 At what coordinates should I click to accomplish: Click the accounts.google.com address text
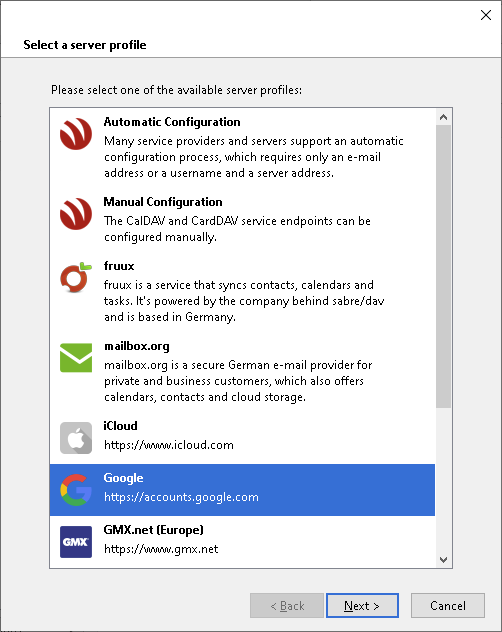pyautogui.click(x=181, y=497)
